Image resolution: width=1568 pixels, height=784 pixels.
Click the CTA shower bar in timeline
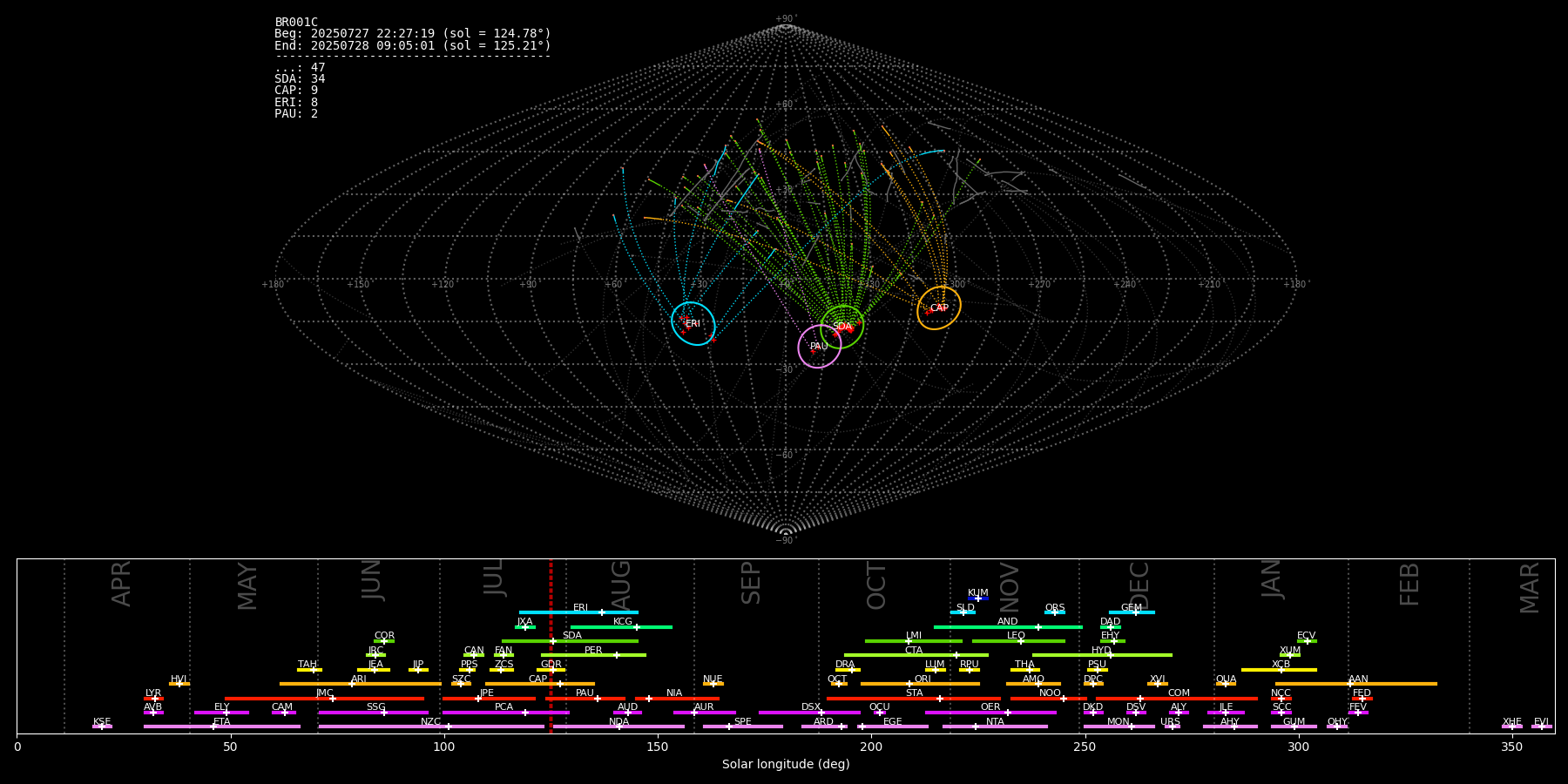point(916,655)
